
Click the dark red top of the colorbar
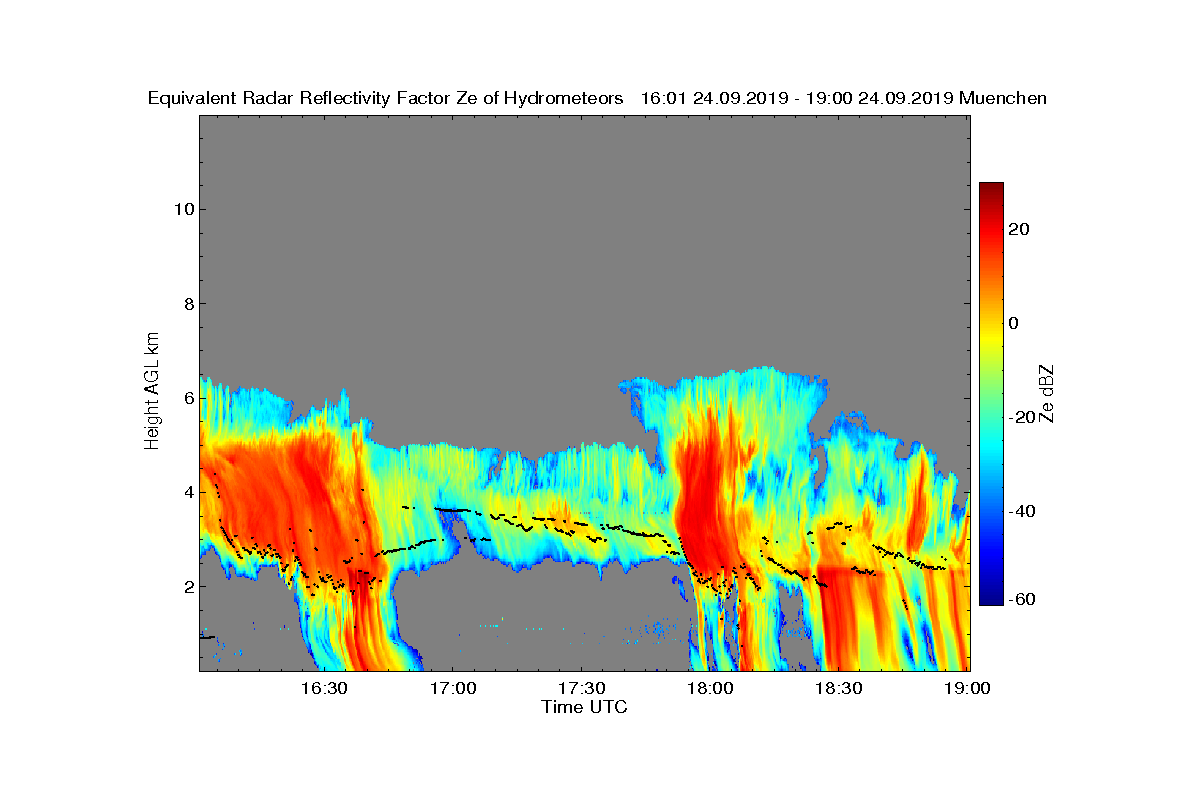(x=991, y=188)
